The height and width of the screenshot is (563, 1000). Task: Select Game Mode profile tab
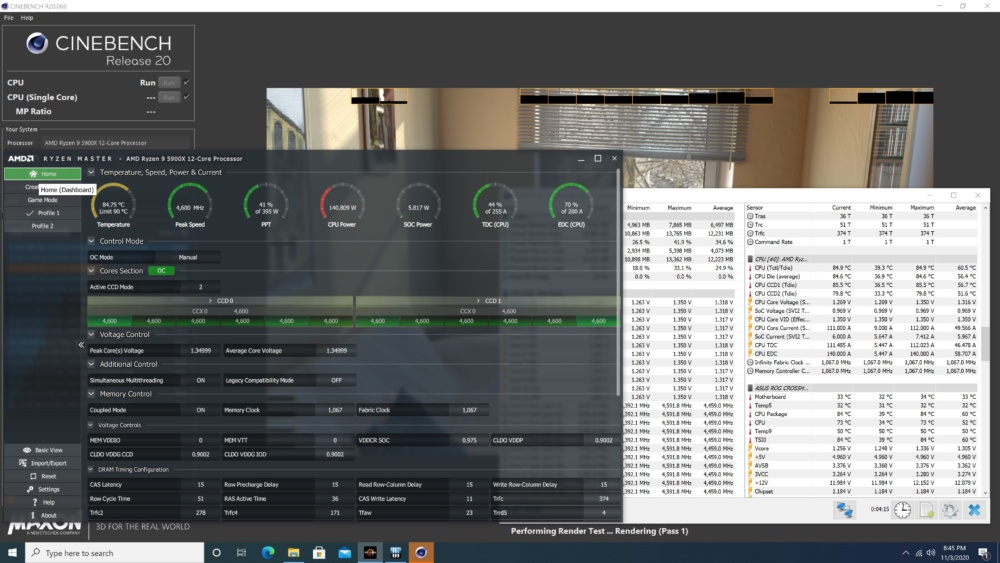[42, 200]
